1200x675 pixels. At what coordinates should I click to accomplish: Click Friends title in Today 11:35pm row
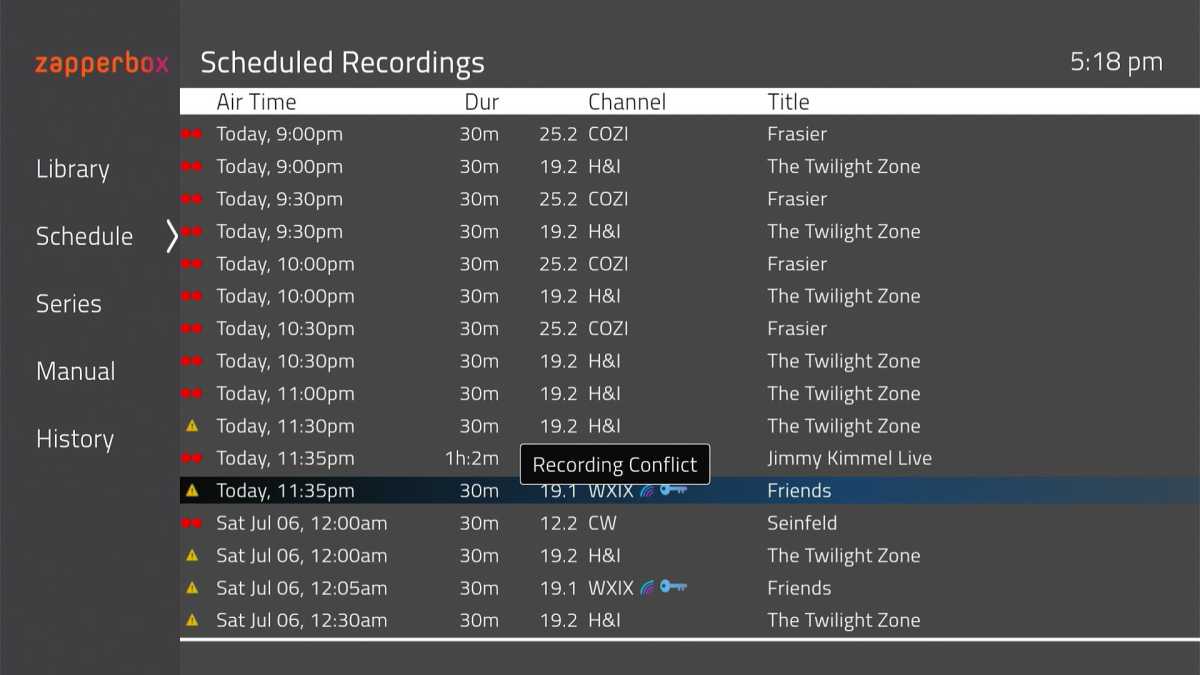[799, 490]
